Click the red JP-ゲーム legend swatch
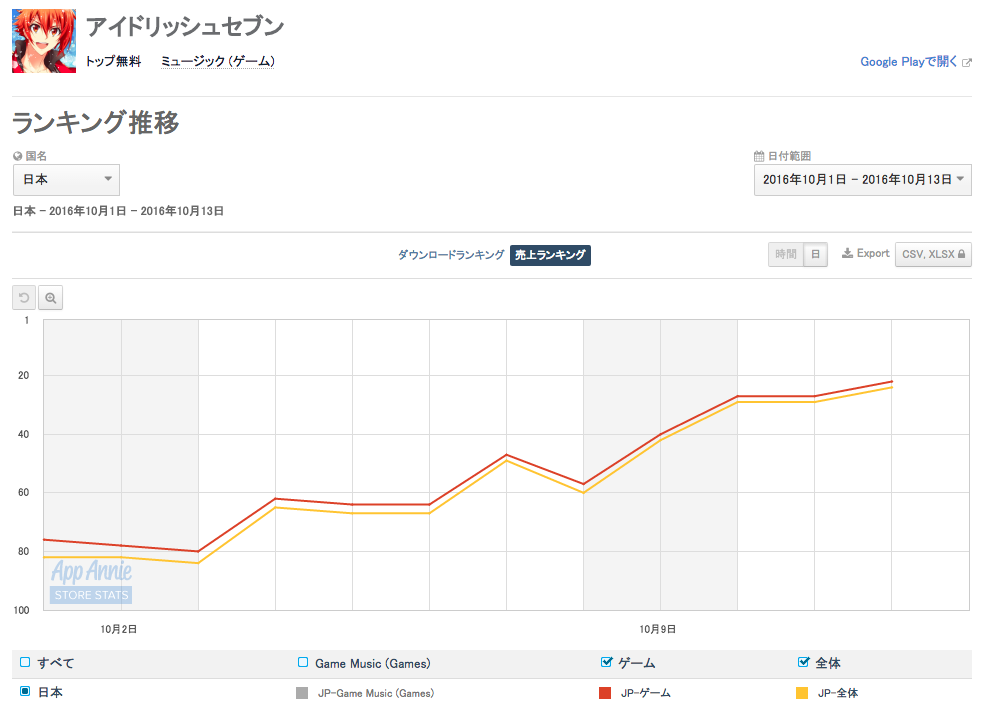The height and width of the screenshot is (718, 982). click(x=605, y=693)
